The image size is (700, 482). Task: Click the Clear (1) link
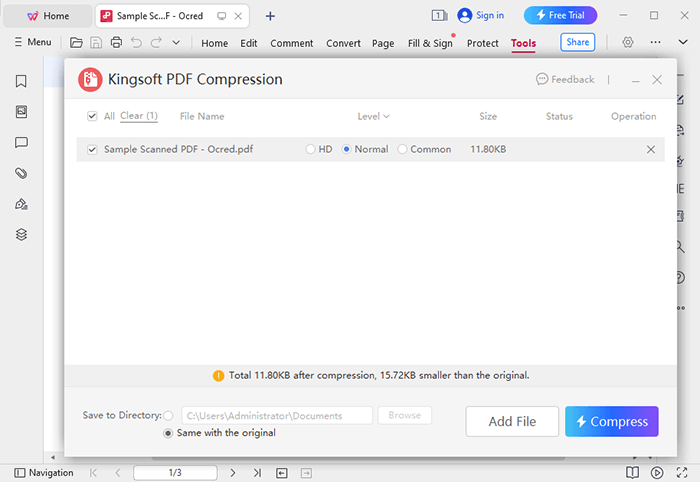pyautogui.click(x=139, y=116)
